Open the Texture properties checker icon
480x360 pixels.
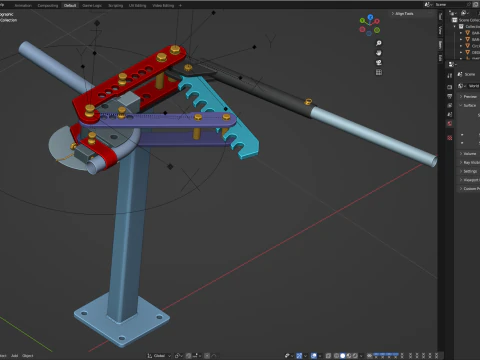[x=450, y=137]
